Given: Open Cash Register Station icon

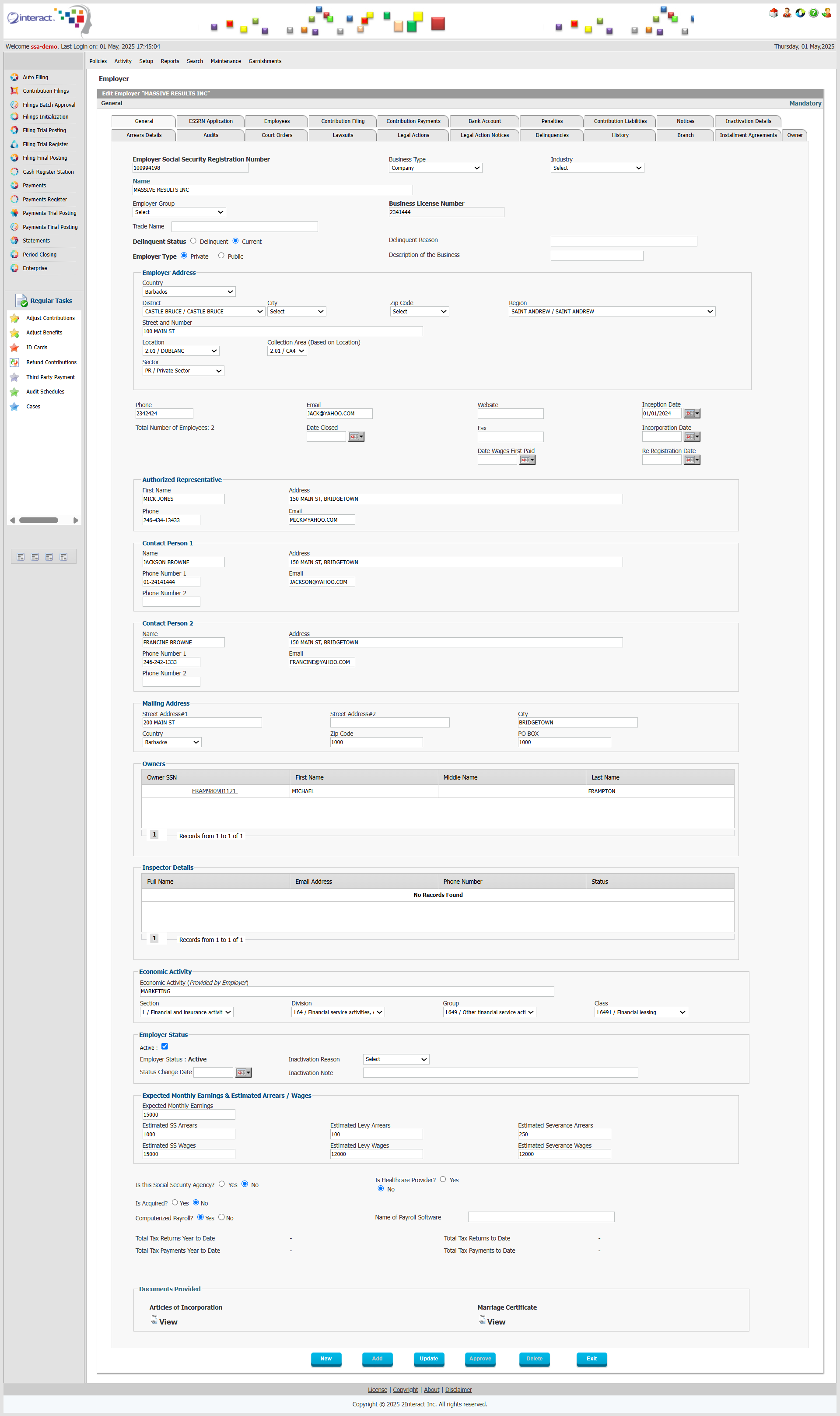Looking at the screenshot, I should coord(14,172).
